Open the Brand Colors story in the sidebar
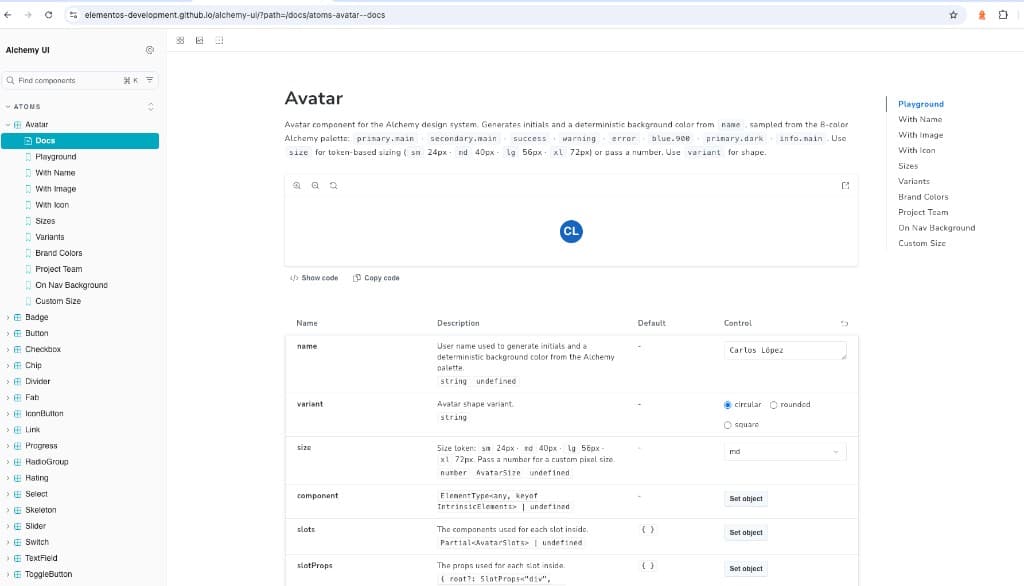1024x586 pixels. (x=59, y=253)
